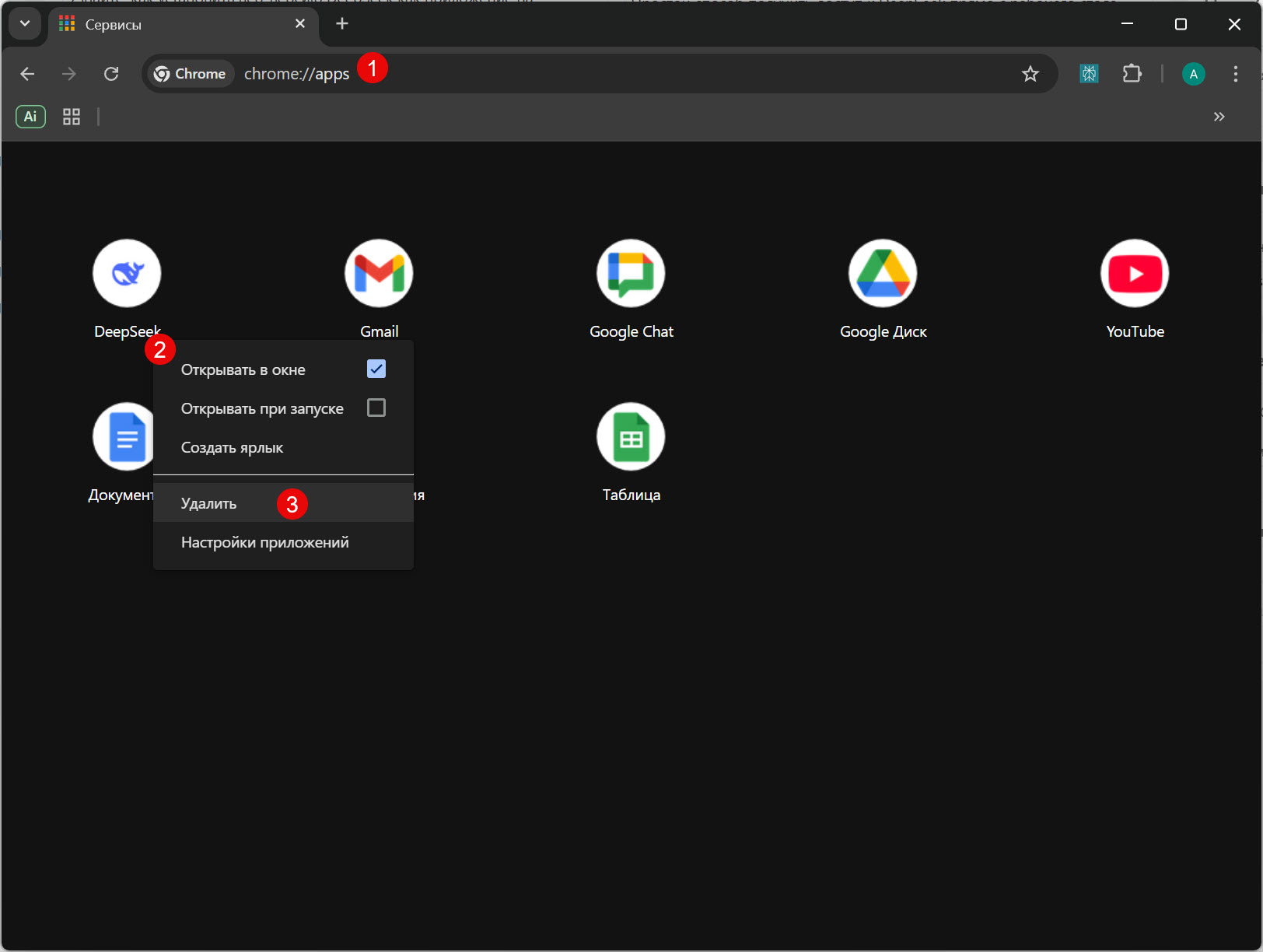Open the Google Диск app icon

coord(883,273)
